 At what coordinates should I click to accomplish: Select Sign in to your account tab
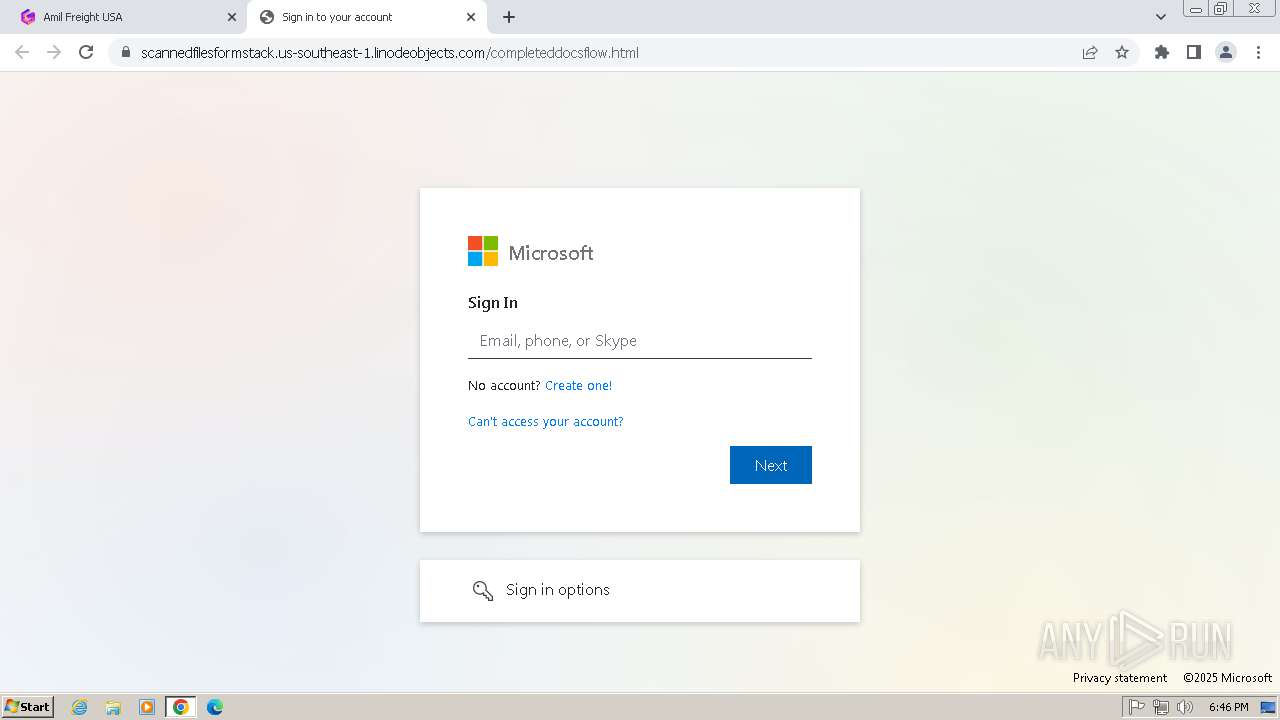(x=367, y=17)
